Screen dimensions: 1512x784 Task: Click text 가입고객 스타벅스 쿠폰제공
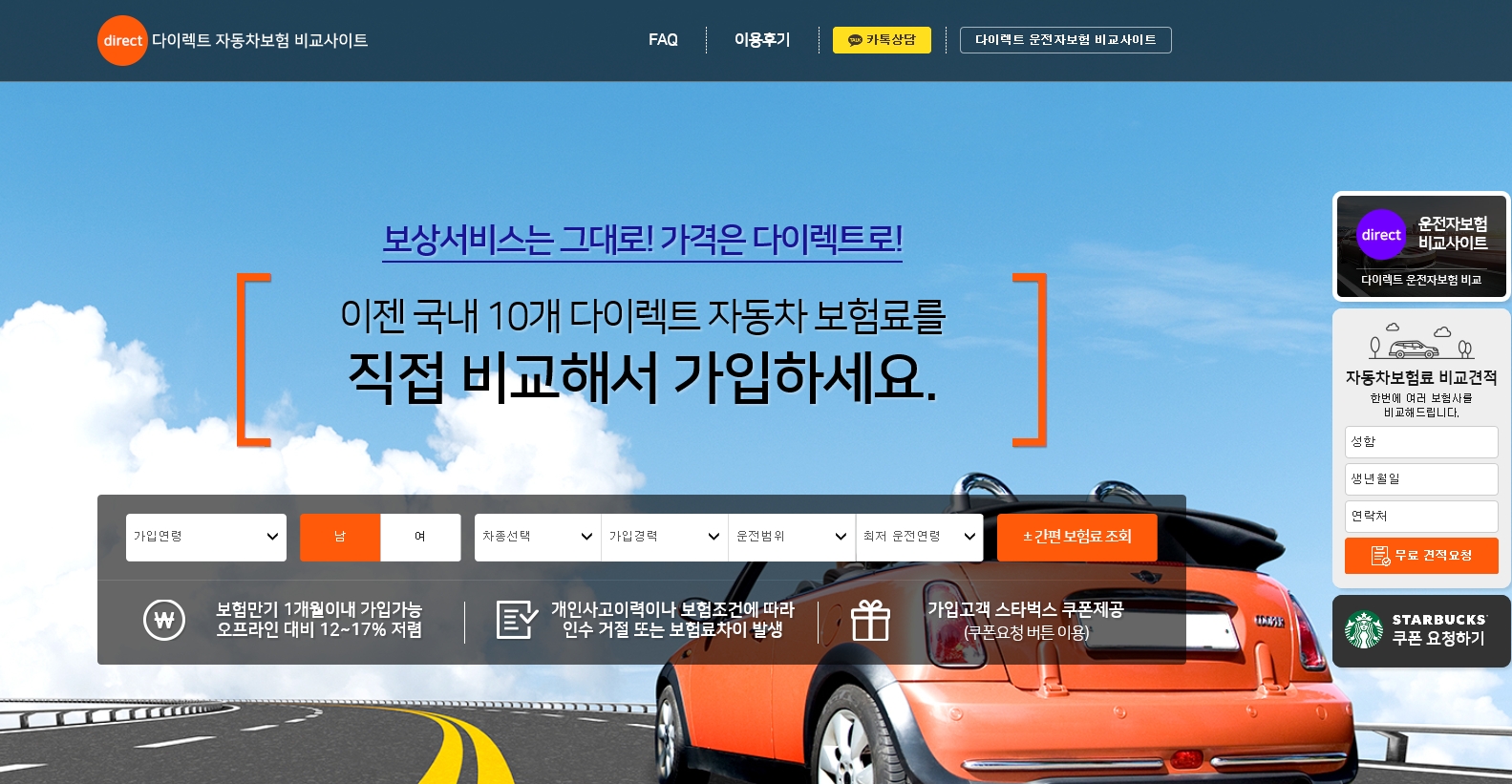tap(1026, 609)
